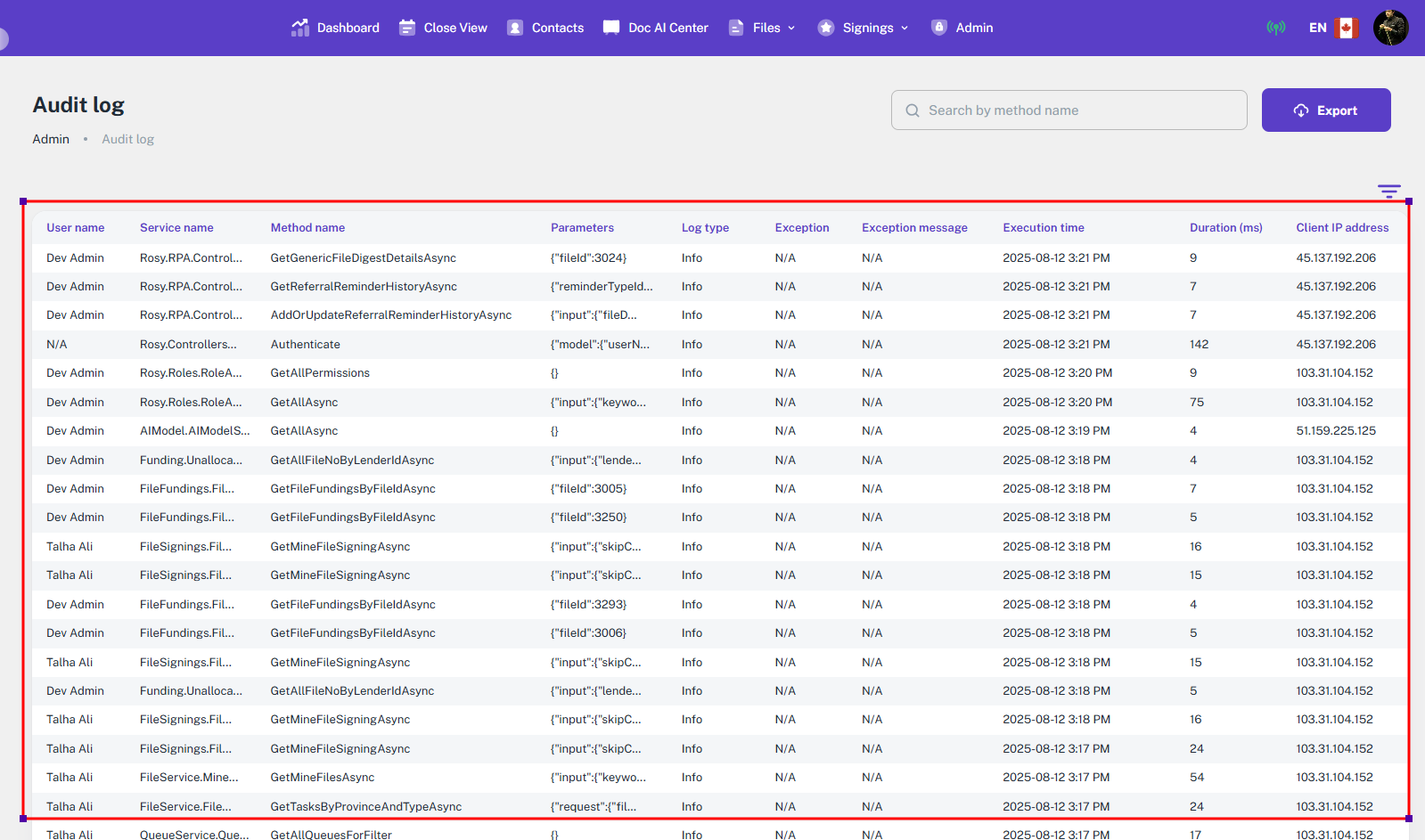Image resolution: width=1425 pixels, height=840 pixels.
Task: Sort by Duration (ms) column header
Action: point(1226,228)
